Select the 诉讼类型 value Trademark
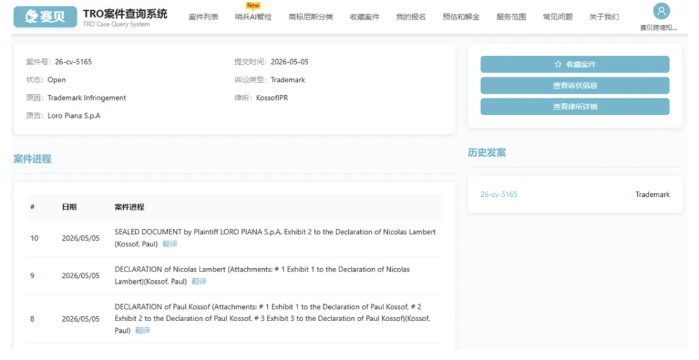 (288, 80)
